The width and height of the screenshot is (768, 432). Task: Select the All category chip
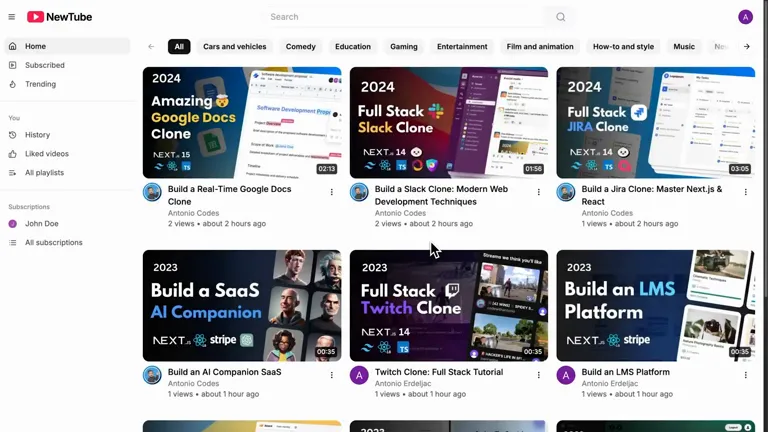tap(179, 47)
